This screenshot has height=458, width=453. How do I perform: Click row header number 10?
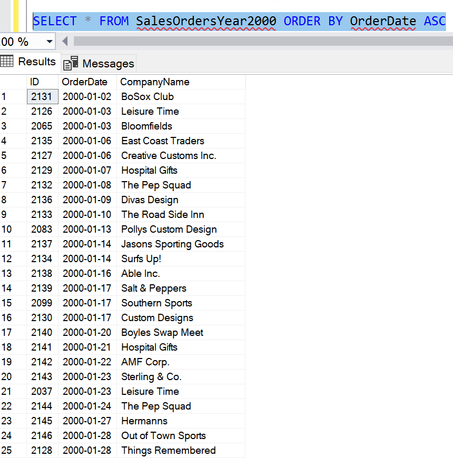[13, 229]
